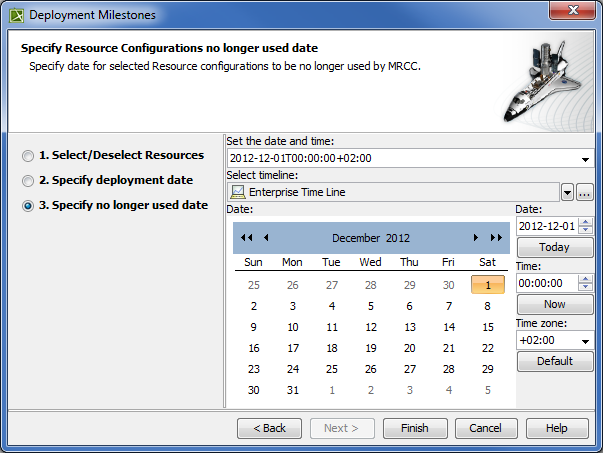603x453 pixels.
Task: Select December 15 in the calendar
Action: [x=488, y=327]
